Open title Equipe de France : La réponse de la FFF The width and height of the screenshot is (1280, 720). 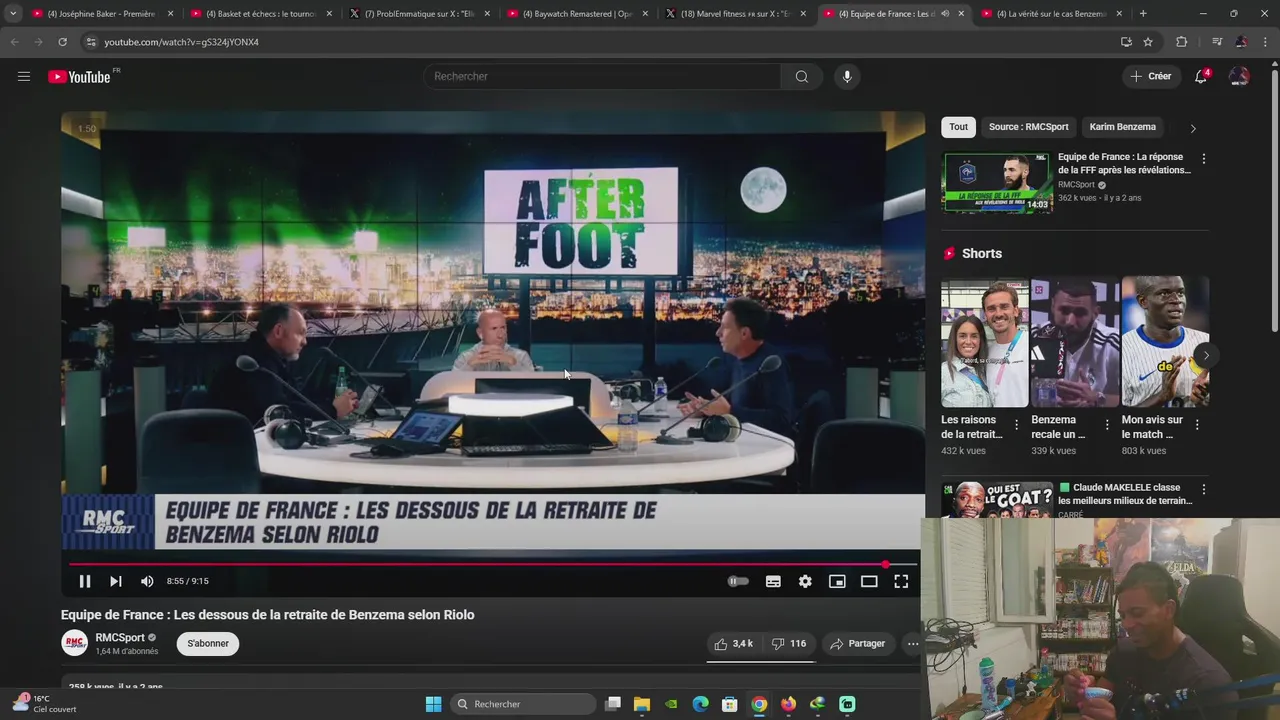tap(1124, 163)
